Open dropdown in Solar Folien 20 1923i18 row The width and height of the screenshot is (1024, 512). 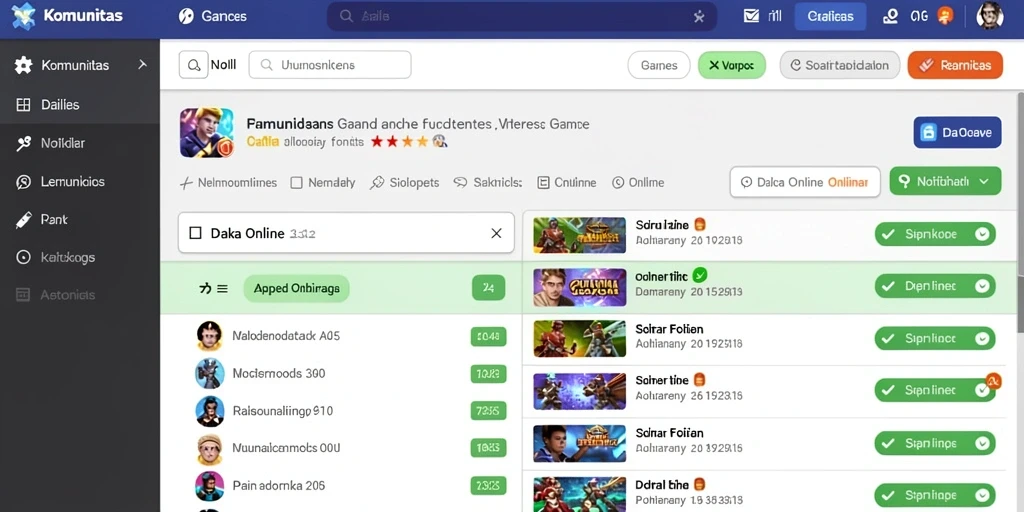[982, 338]
